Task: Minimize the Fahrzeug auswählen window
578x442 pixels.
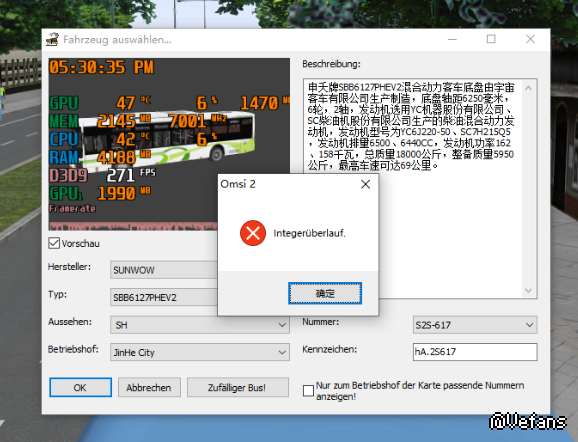Action: click(x=452, y=39)
